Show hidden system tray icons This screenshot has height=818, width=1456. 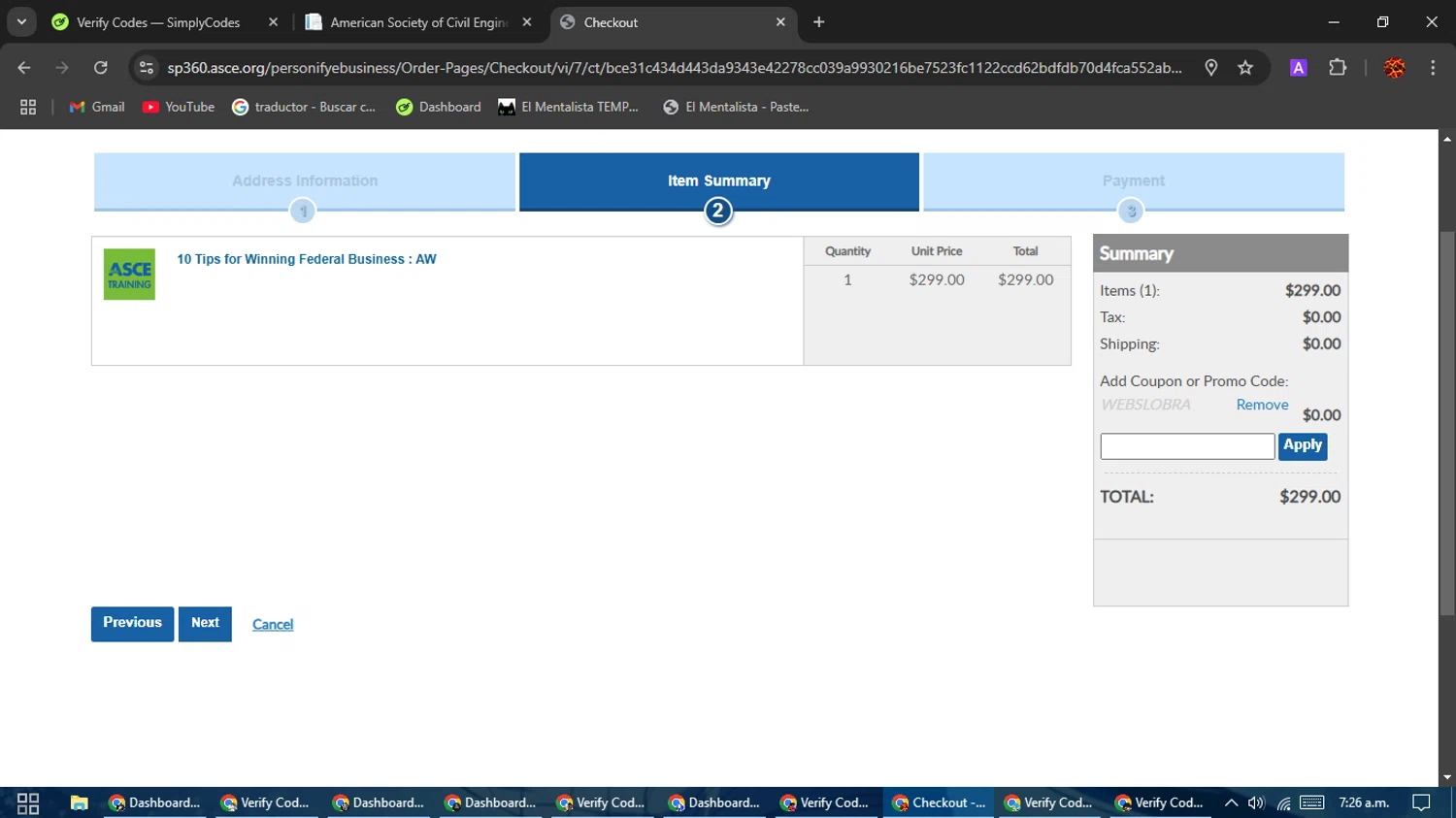(x=1231, y=802)
